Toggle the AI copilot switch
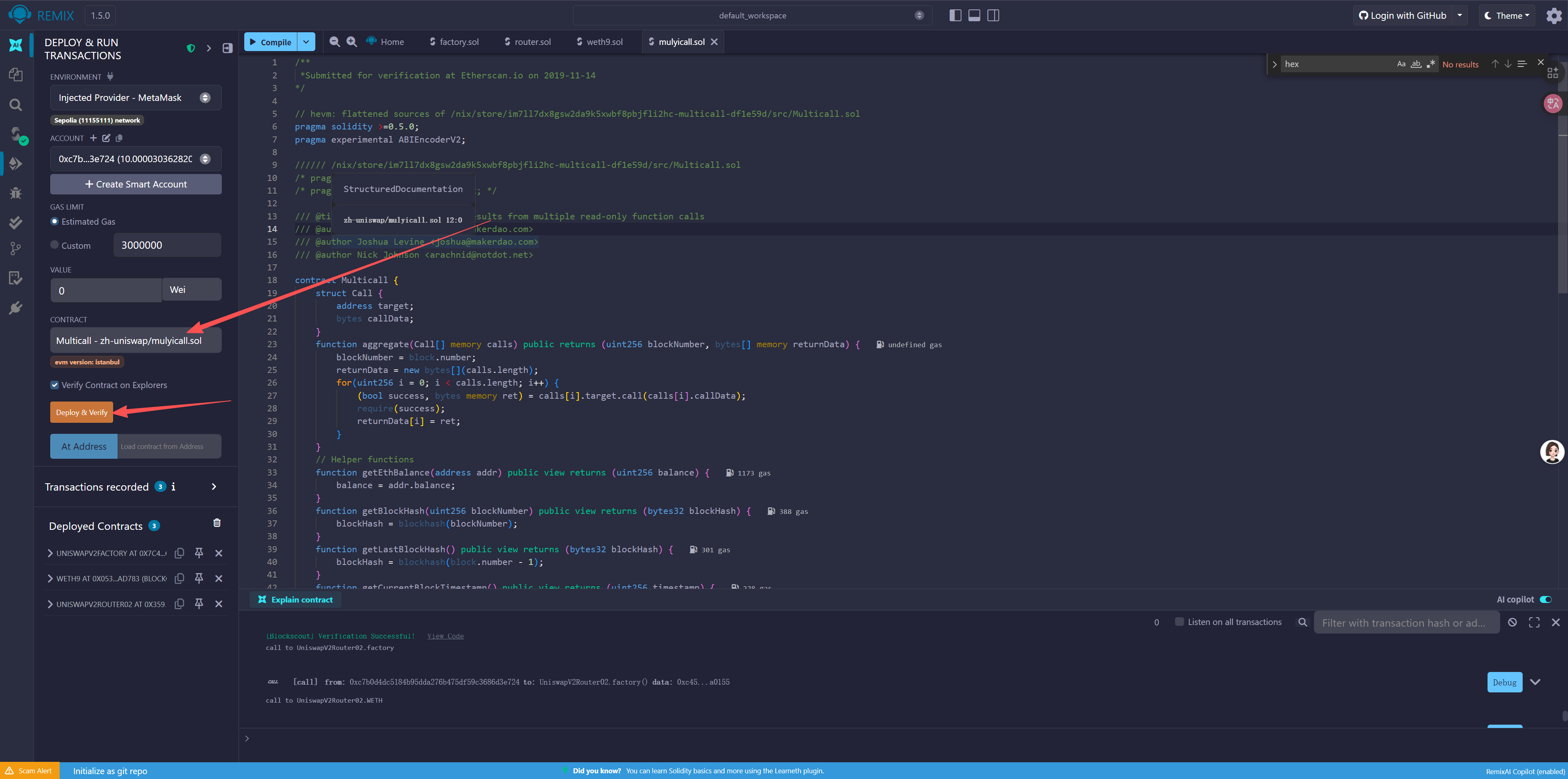The image size is (1568, 779). tap(1545, 599)
